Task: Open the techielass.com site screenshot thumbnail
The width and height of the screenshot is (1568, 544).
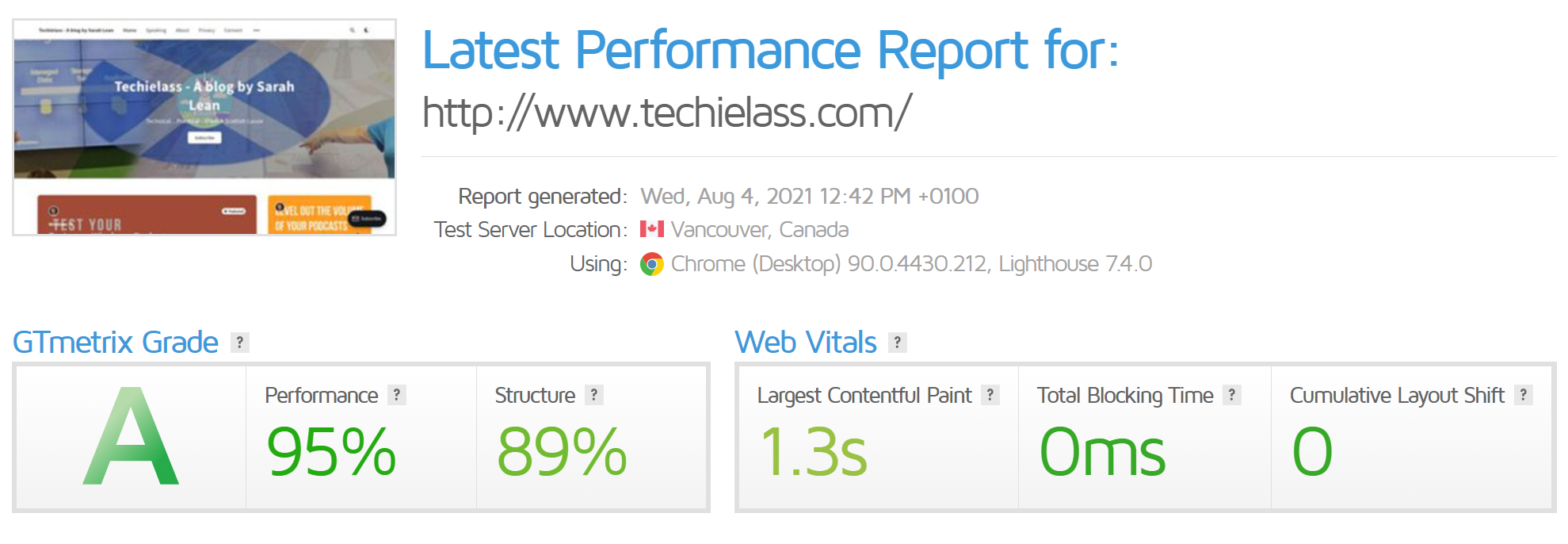Action: [x=204, y=128]
